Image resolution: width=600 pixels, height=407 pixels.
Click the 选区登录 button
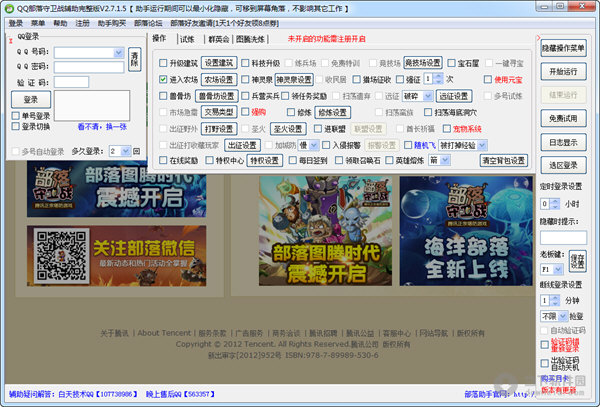[563, 165]
